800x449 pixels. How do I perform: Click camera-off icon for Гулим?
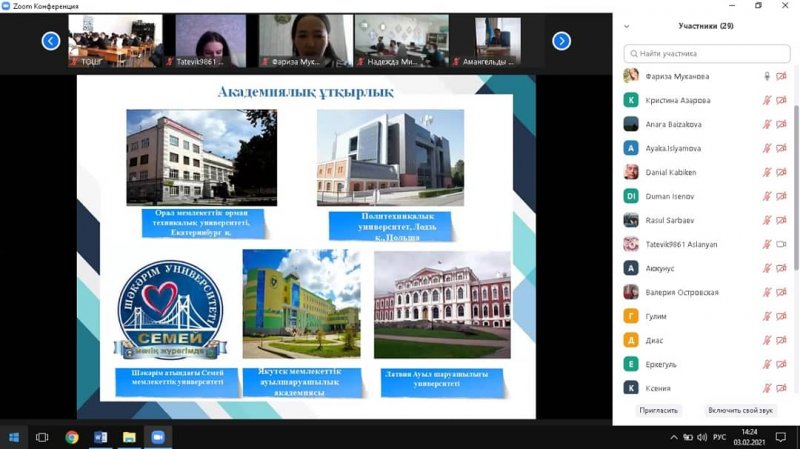[x=781, y=316]
